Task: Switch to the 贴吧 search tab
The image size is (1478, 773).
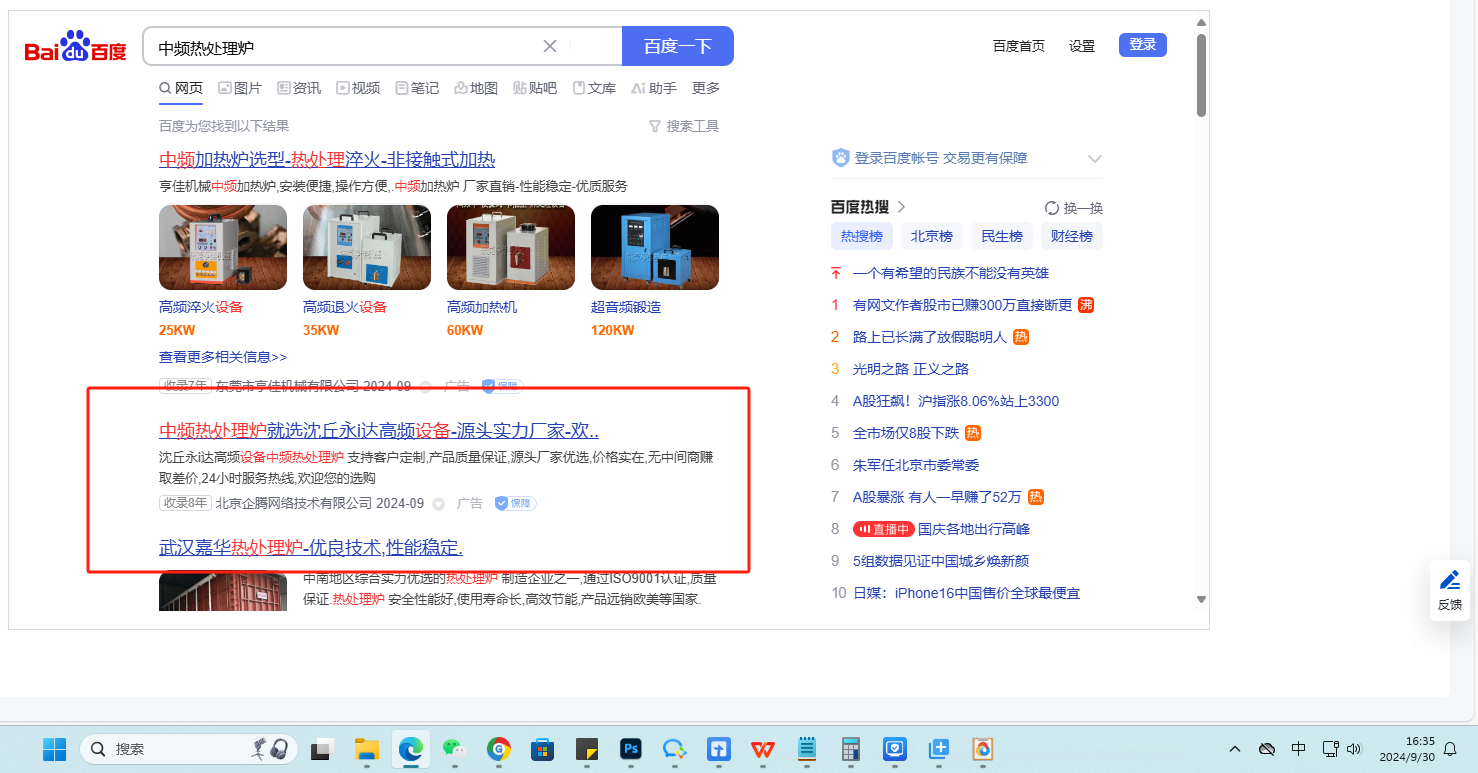Action: coord(535,88)
